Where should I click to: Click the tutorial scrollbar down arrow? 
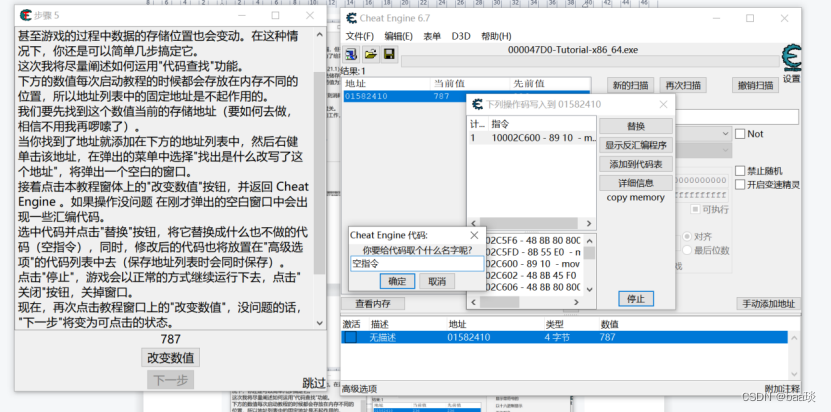pyautogui.click(x=320, y=322)
